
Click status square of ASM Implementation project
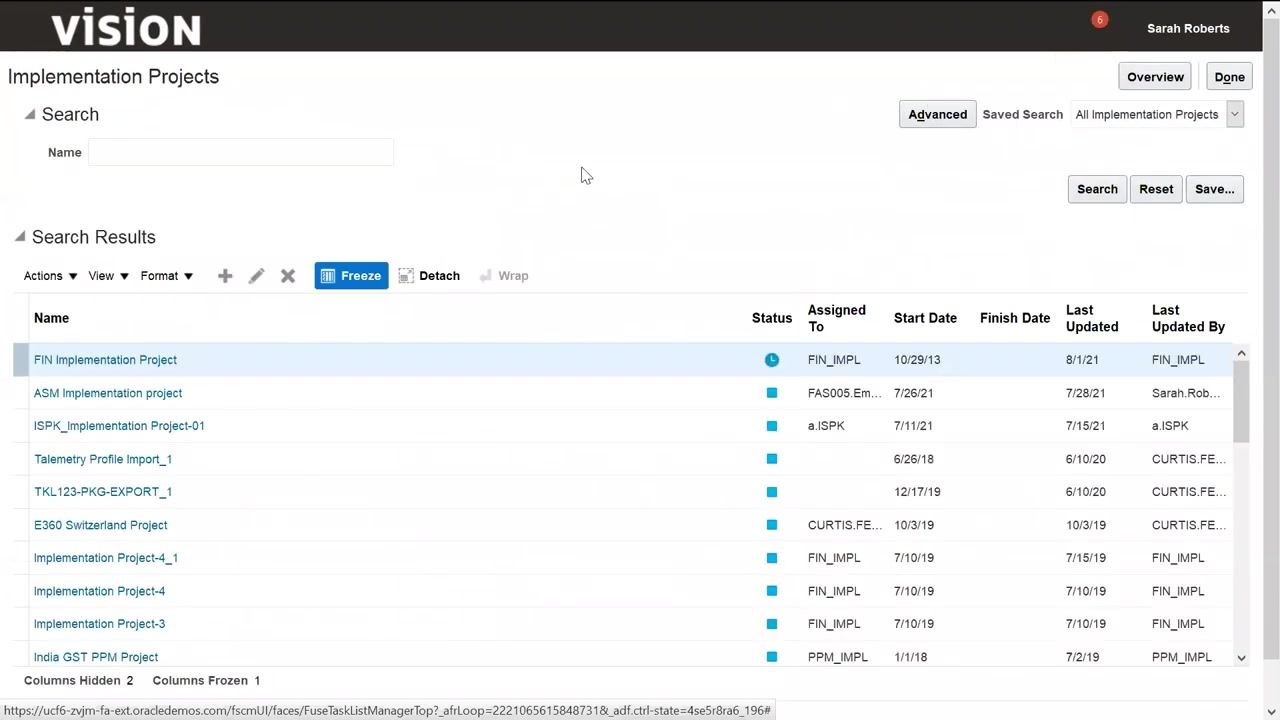[772, 393]
